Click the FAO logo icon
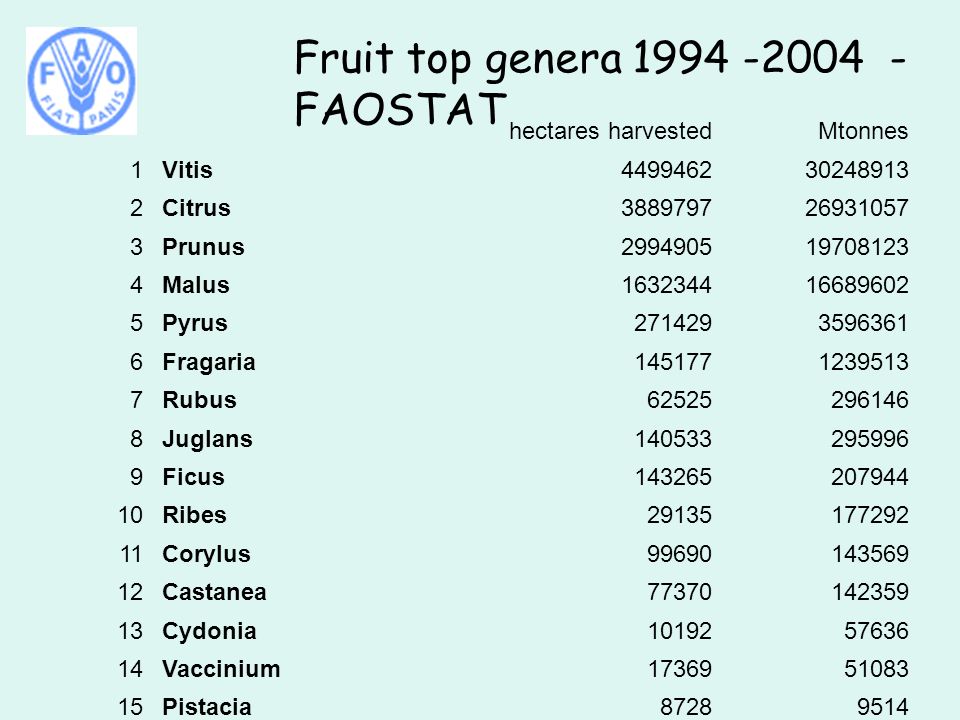This screenshot has height=720, width=960. click(x=81, y=81)
